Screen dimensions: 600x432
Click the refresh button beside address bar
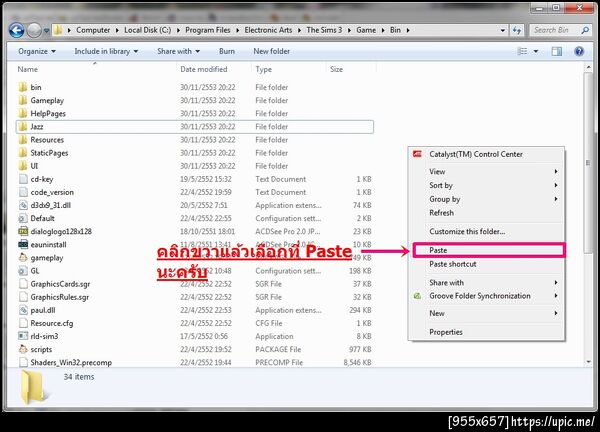[517, 30]
